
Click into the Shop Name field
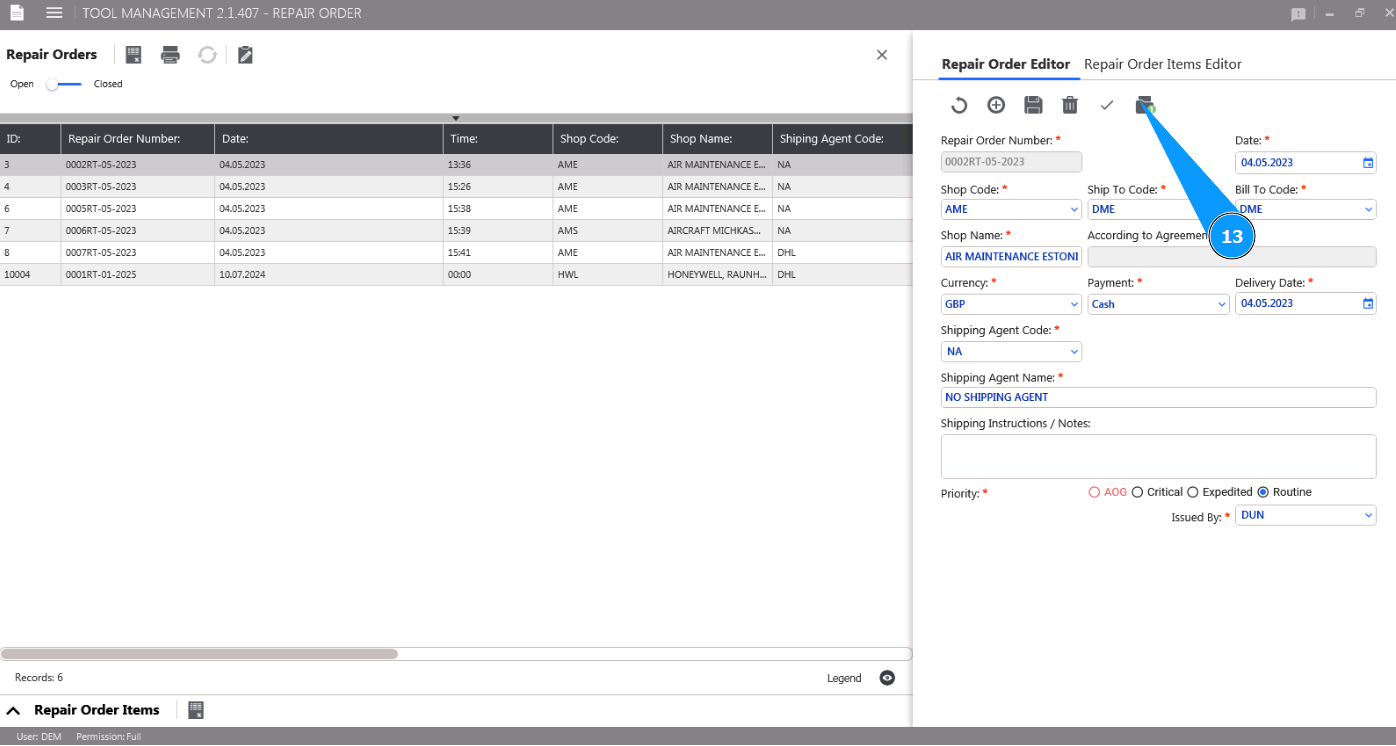pos(1011,257)
